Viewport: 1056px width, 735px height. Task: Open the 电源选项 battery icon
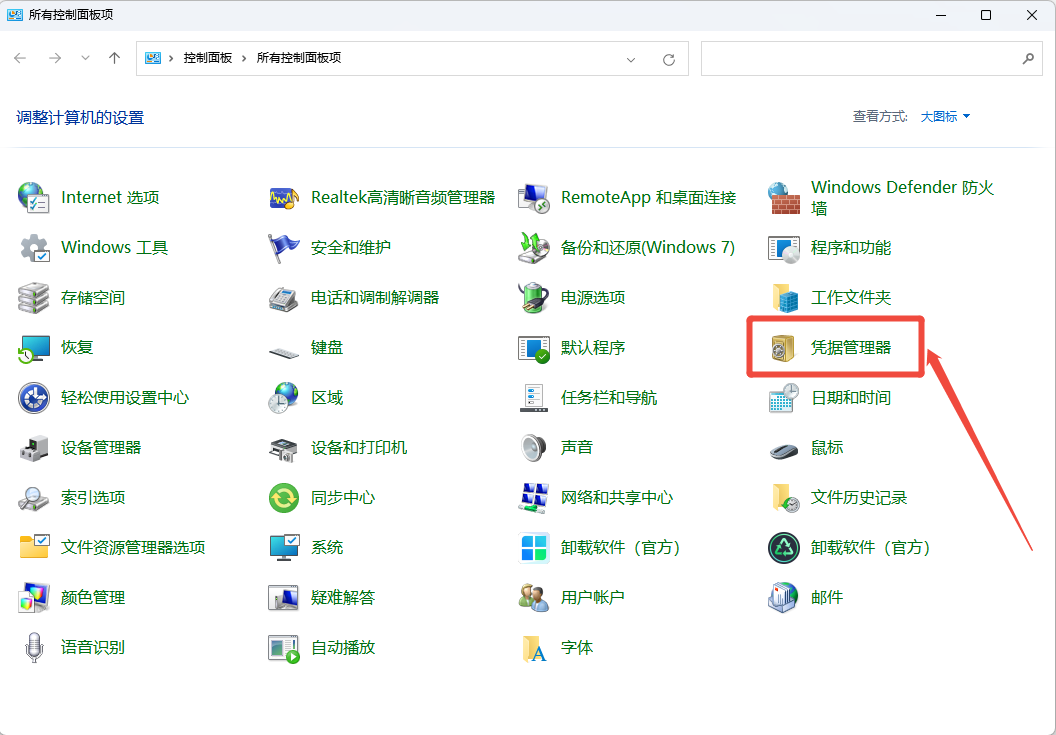point(533,298)
